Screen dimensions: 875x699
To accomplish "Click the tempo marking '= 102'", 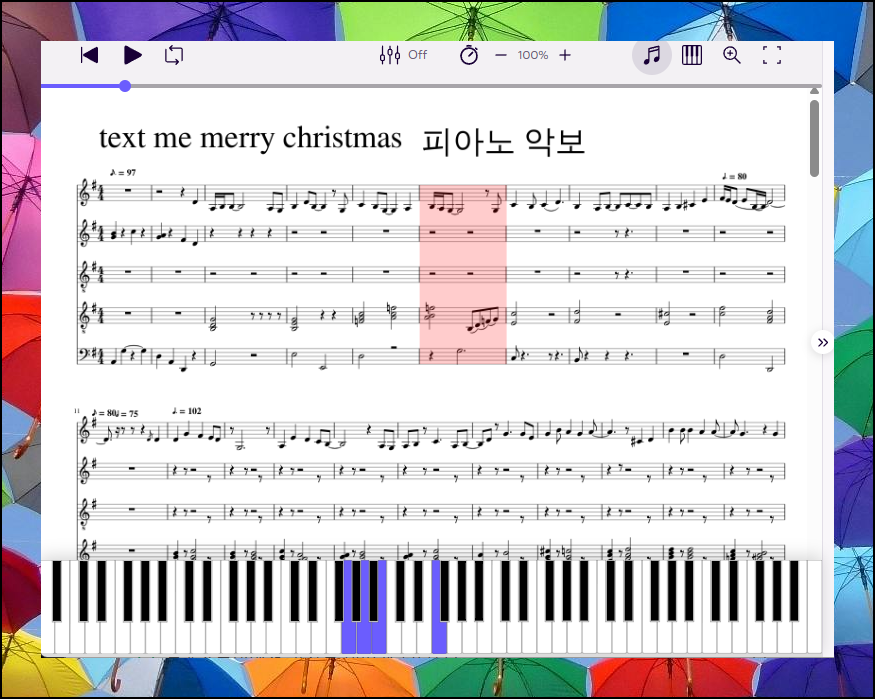I will click(x=187, y=411).
